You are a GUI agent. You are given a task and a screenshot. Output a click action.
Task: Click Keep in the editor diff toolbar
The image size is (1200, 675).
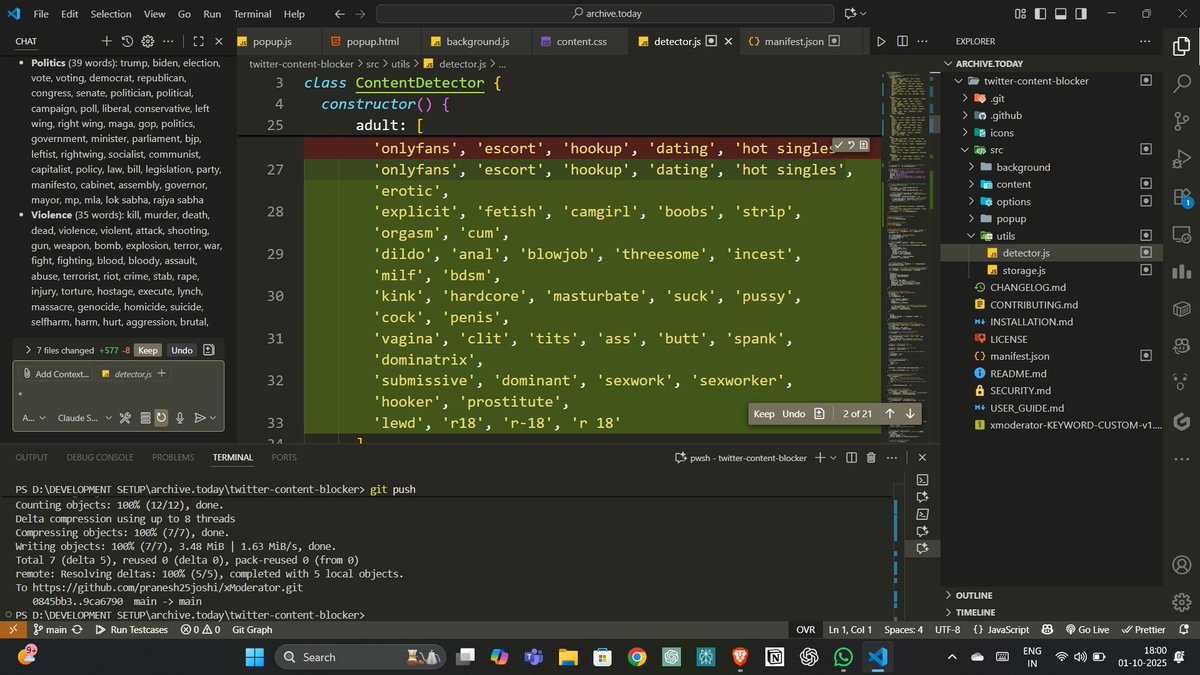[764, 413]
